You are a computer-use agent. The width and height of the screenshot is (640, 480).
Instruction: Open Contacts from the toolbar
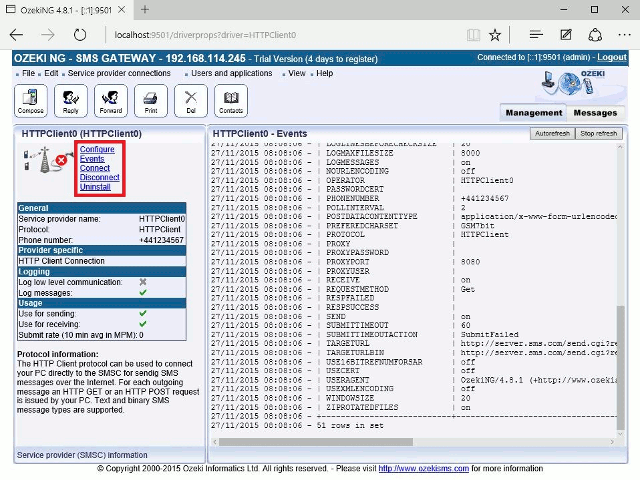(x=231, y=101)
